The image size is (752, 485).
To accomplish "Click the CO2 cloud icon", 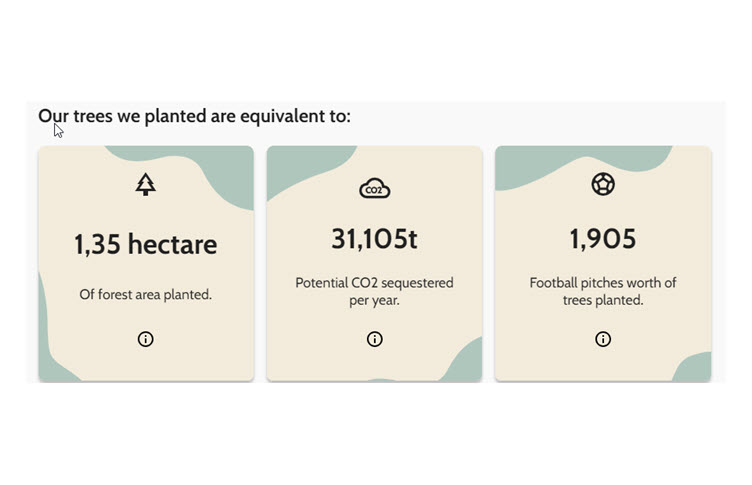I will pos(375,188).
